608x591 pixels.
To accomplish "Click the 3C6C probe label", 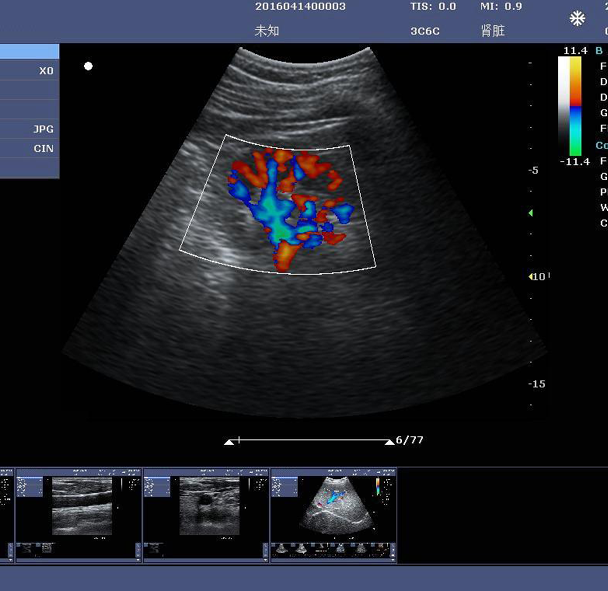I will [x=425, y=31].
